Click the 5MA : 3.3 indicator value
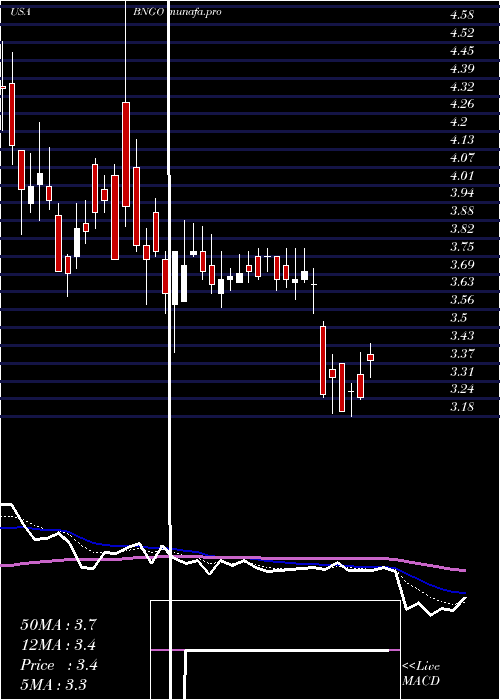The image size is (500, 700). click(x=54, y=684)
